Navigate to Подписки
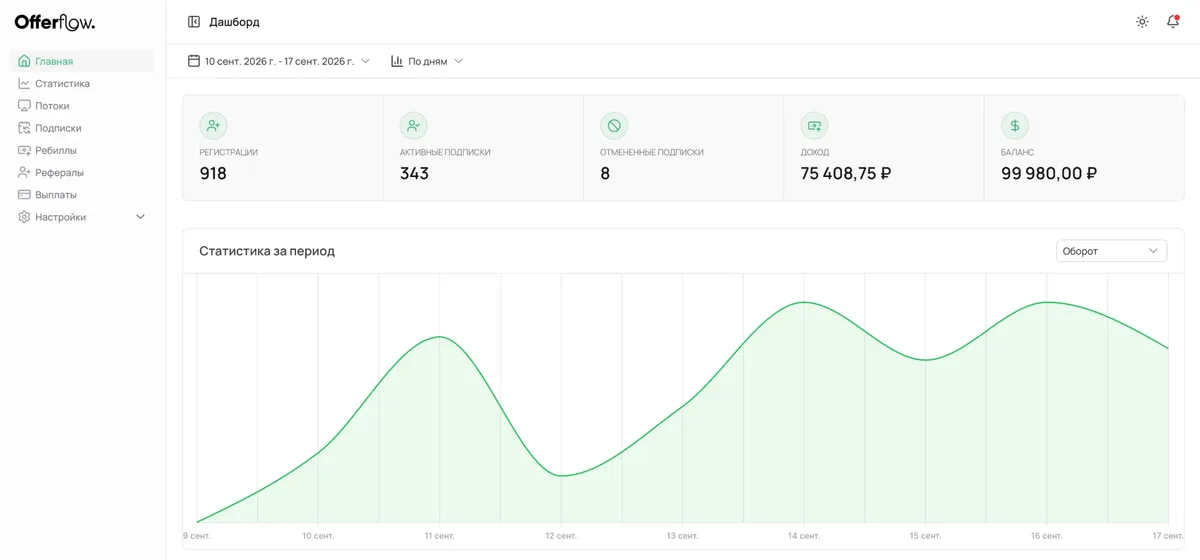The width and height of the screenshot is (1200, 560). point(82,128)
